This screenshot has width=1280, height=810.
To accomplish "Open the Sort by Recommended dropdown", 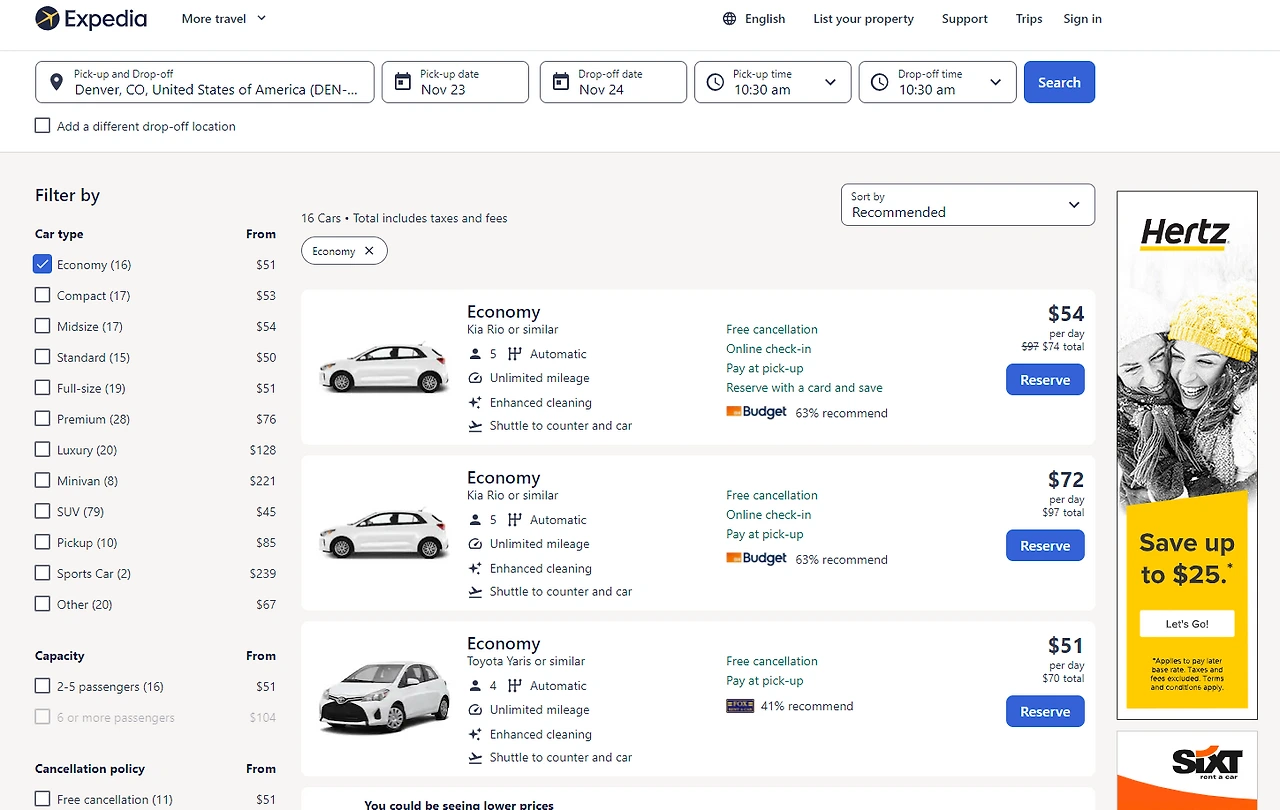I will pyautogui.click(x=967, y=205).
